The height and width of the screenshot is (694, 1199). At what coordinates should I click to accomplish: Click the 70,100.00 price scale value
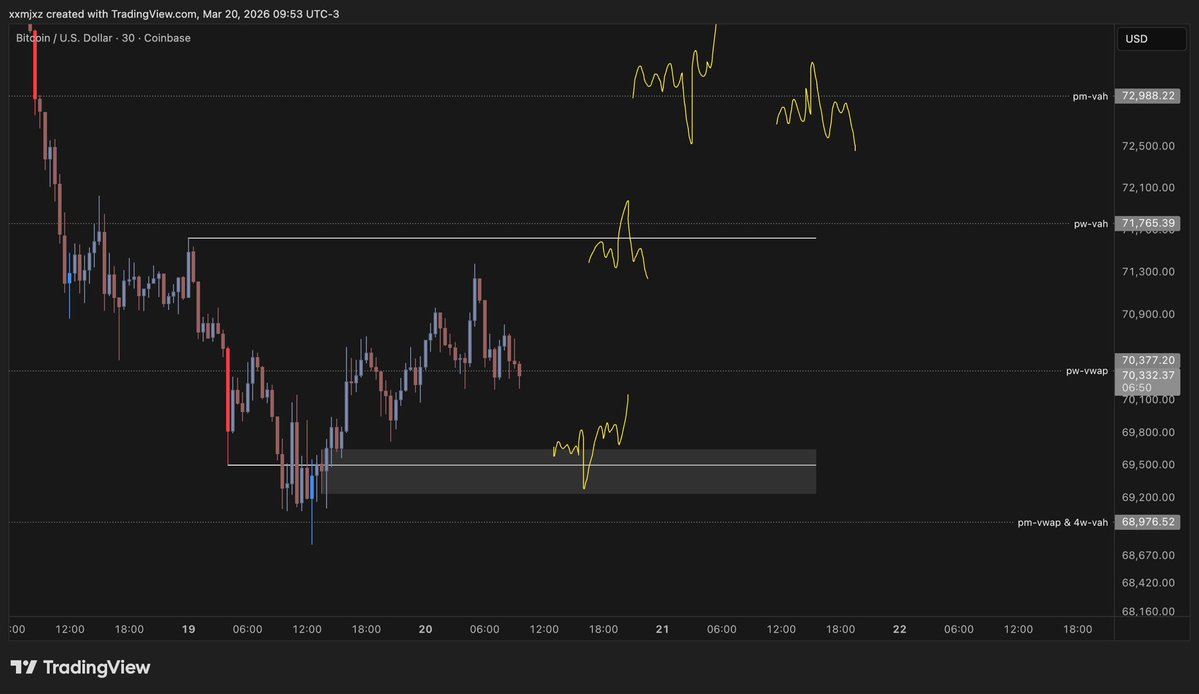point(1148,400)
